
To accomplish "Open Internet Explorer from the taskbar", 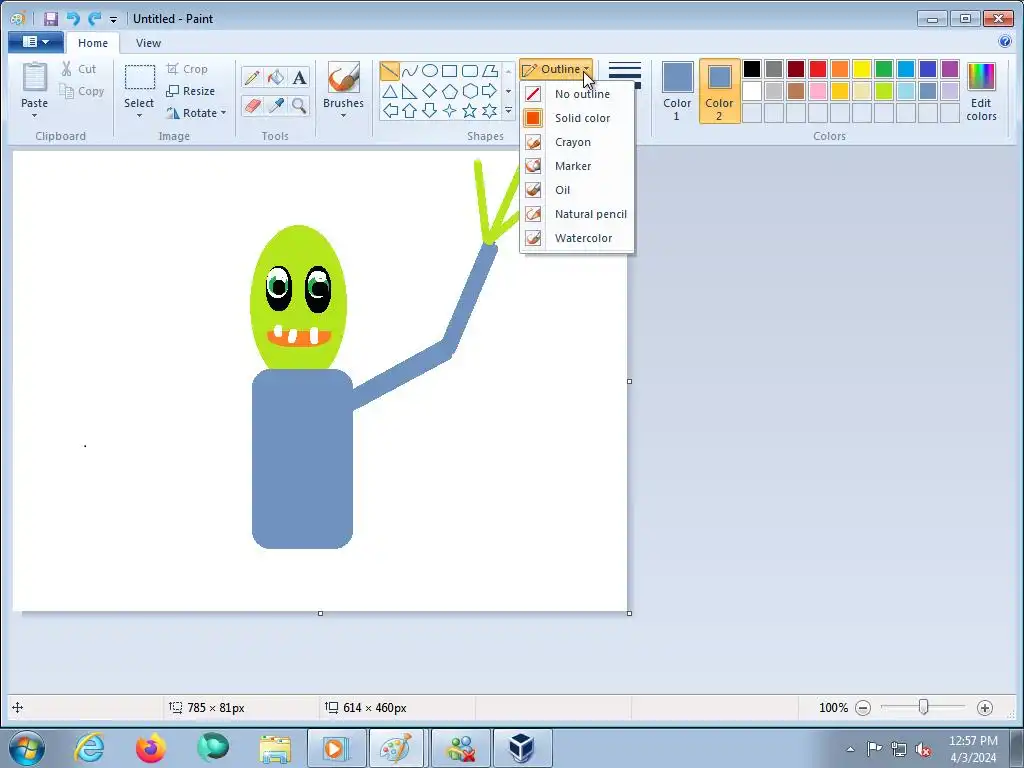I will coord(89,748).
